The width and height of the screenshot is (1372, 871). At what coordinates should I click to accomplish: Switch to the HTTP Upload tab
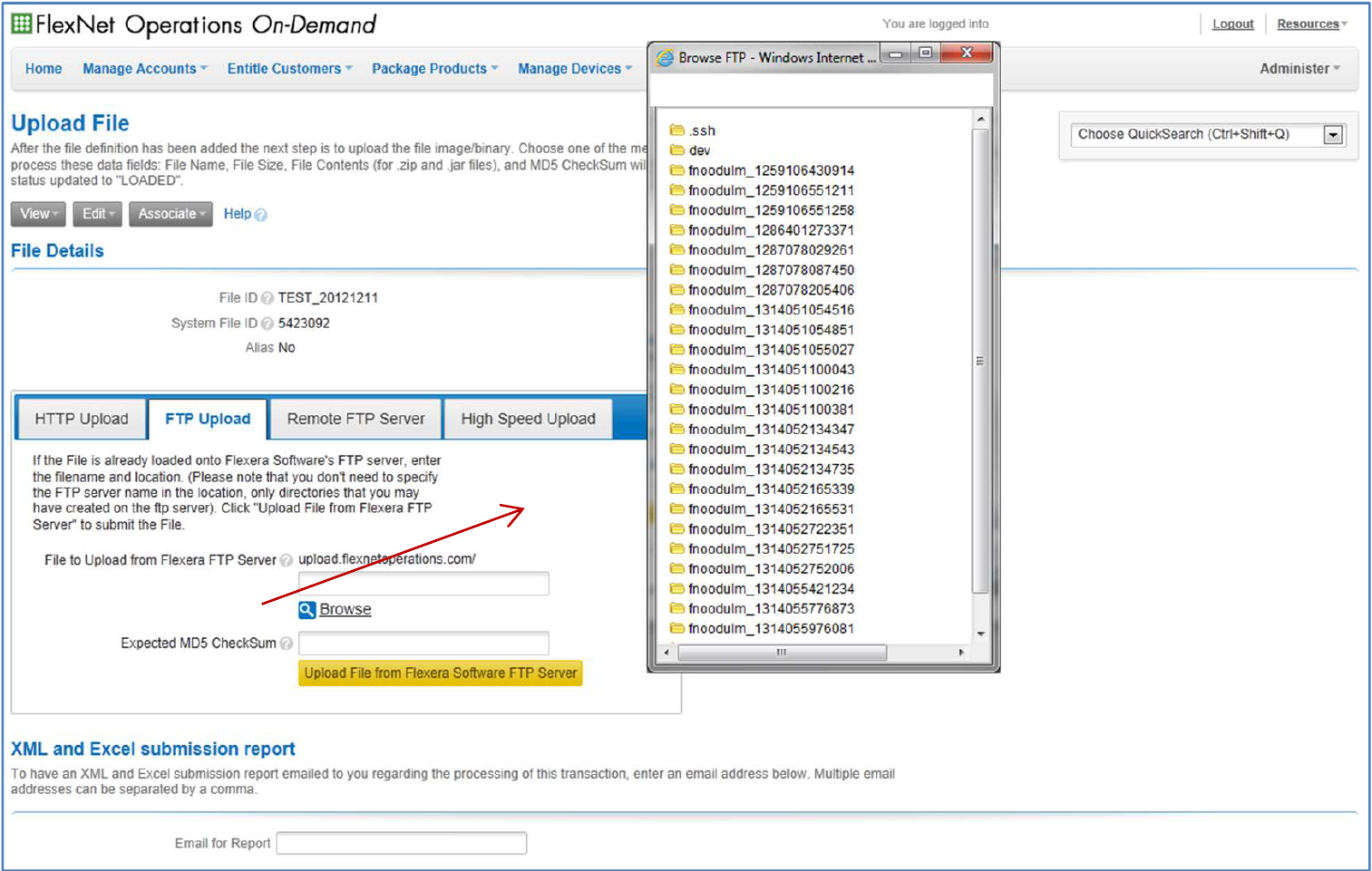82,419
